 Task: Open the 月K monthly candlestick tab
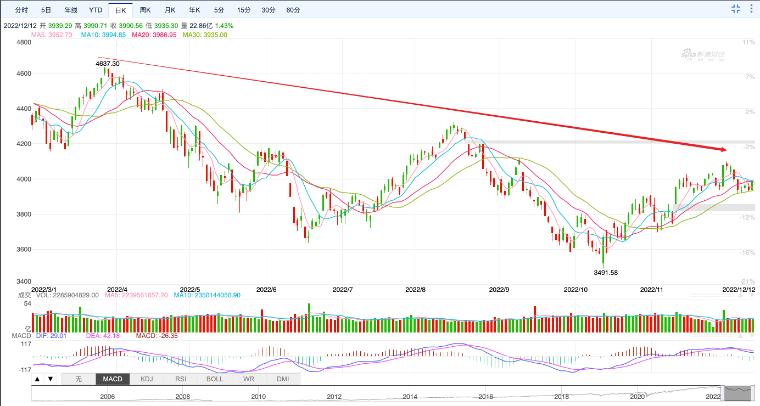170,10
